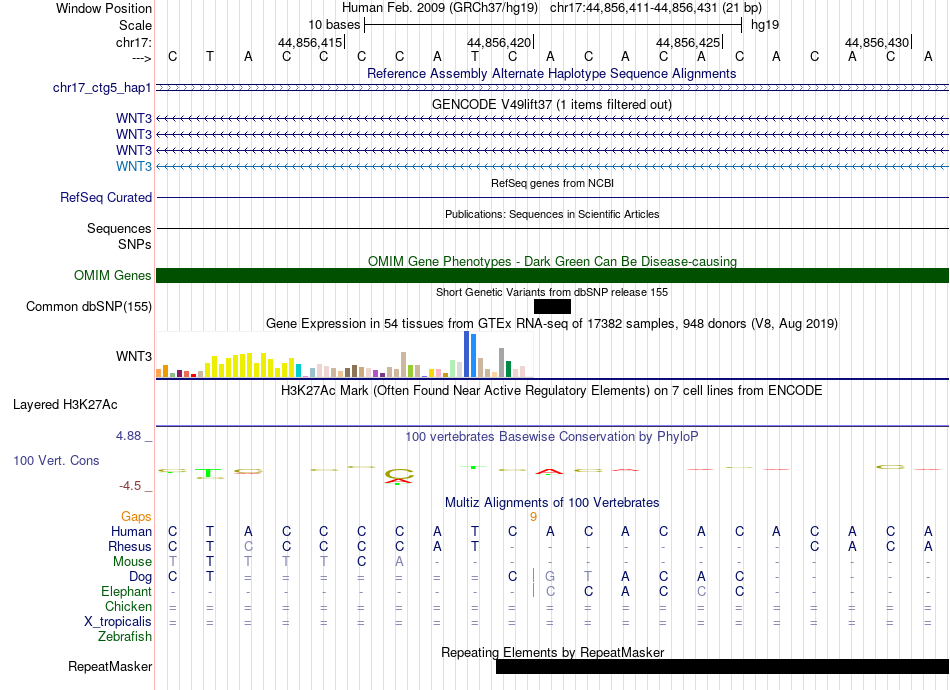950x690 pixels.
Task: Select the Rhesus alignment row label
Action: click(x=130, y=546)
